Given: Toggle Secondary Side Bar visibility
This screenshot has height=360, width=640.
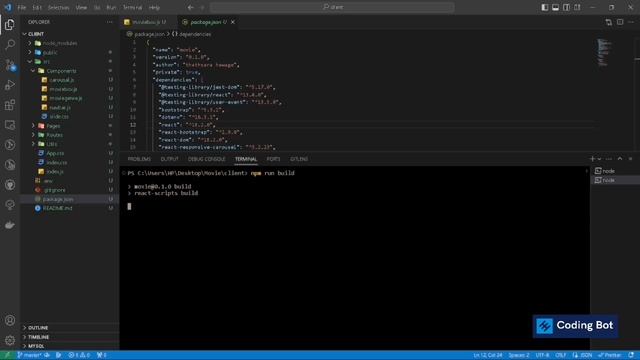Looking at the screenshot, I should 567,7.
